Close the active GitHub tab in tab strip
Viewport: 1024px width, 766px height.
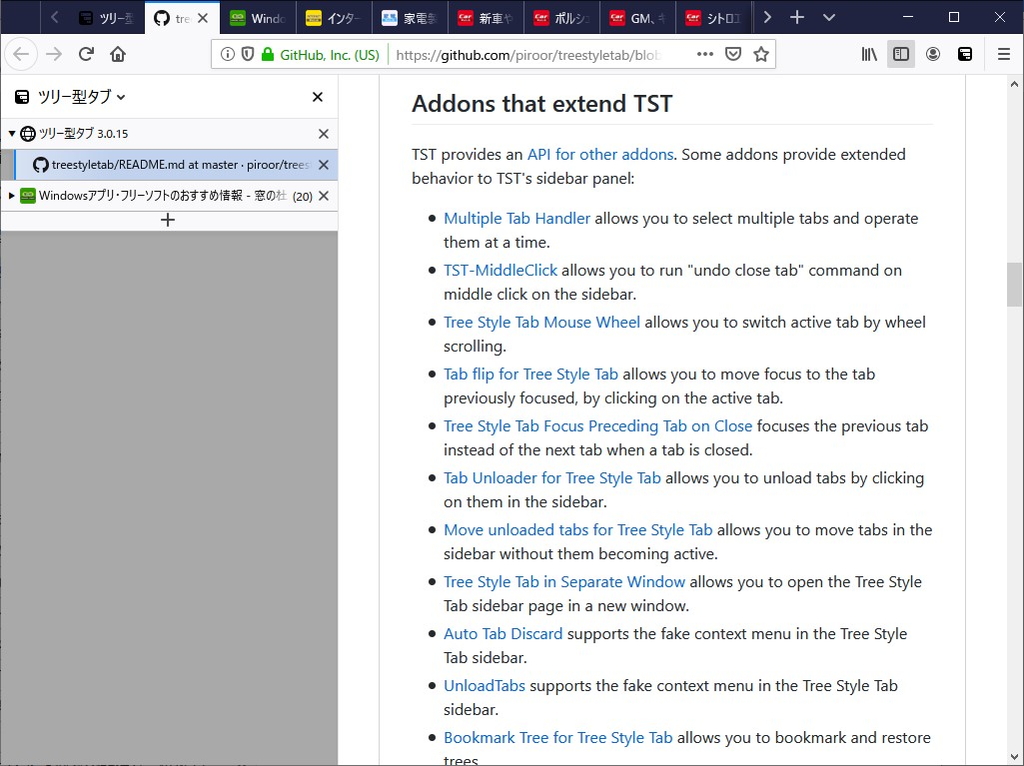(203, 18)
